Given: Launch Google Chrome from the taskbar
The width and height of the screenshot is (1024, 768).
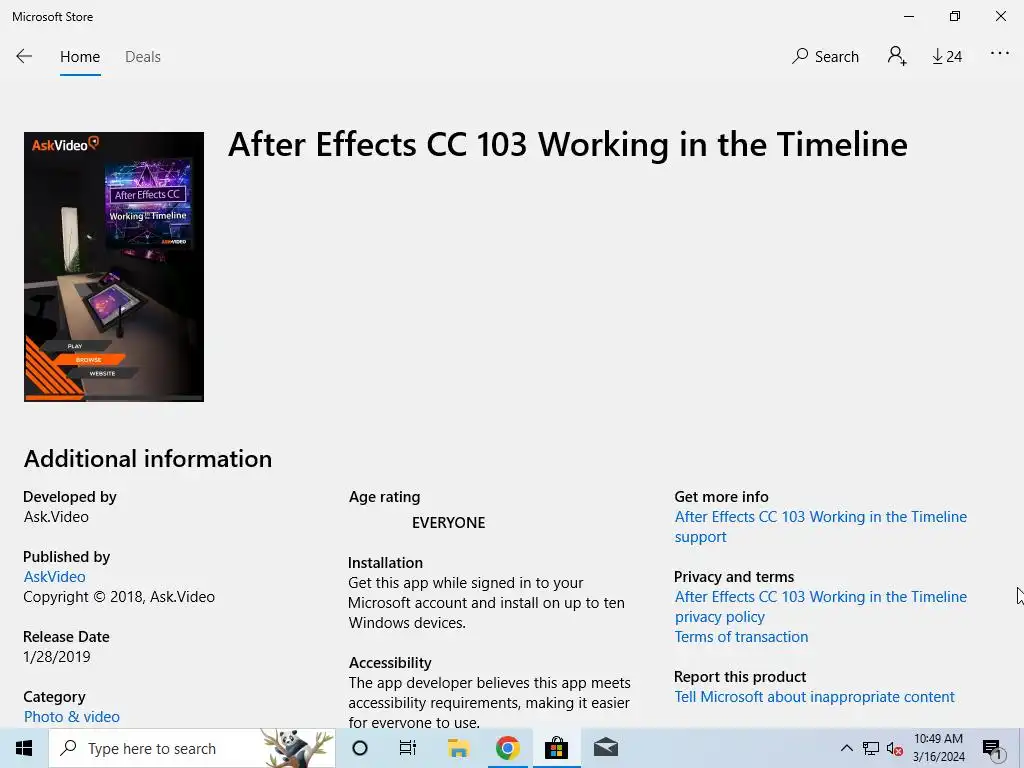Looking at the screenshot, I should pos(507,748).
